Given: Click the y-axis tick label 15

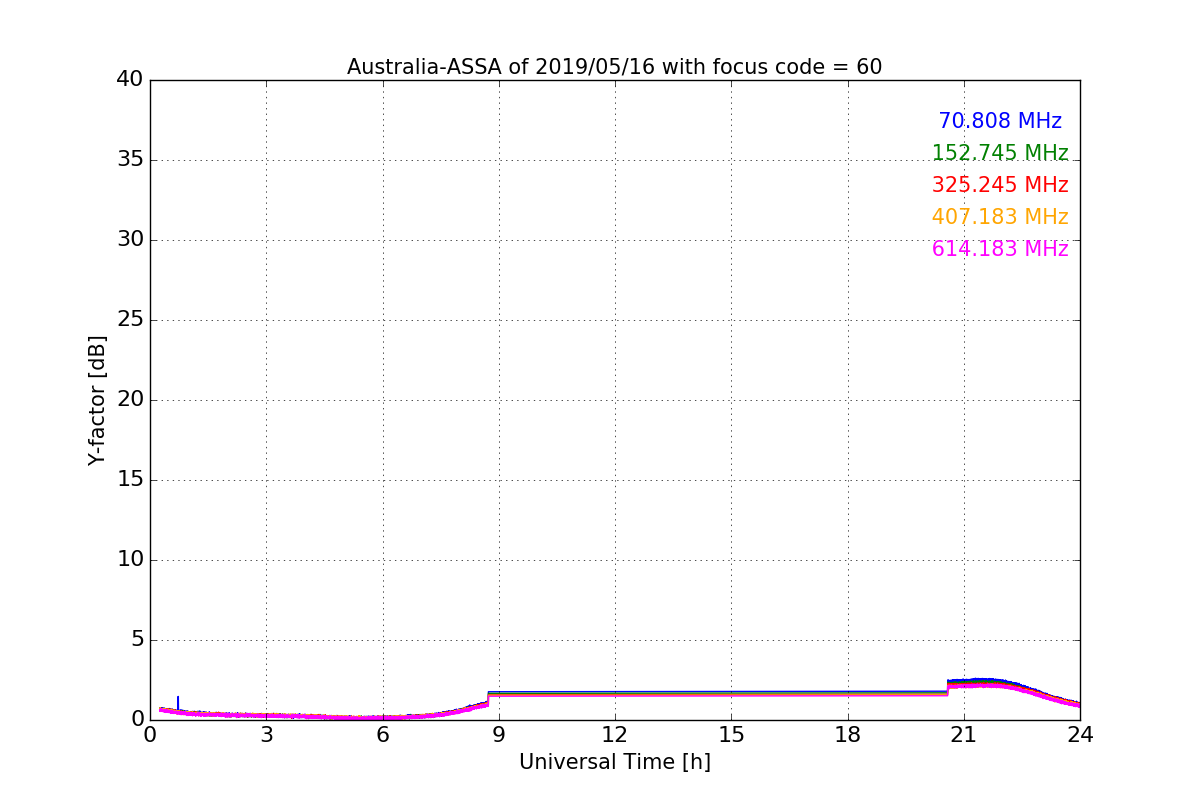Looking at the screenshot, I should pyautogui.click(x=130, y=479).
